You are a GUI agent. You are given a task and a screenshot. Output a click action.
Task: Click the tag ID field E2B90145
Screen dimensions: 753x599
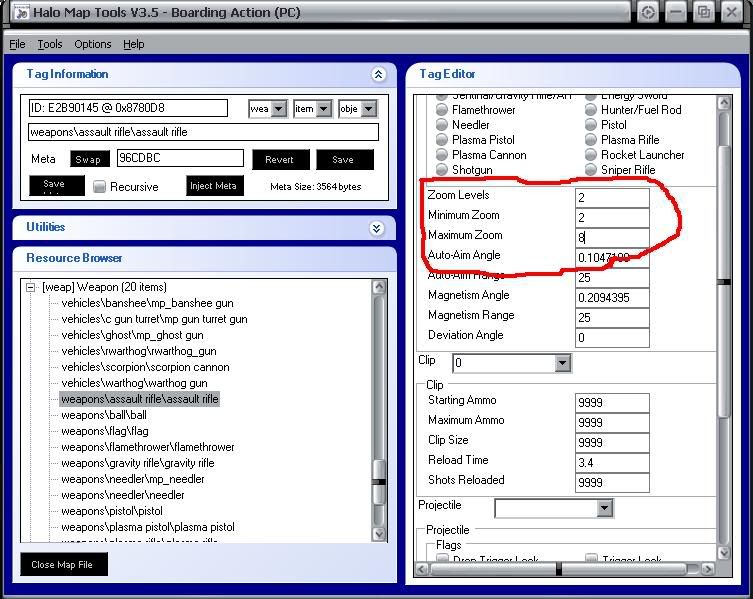point(128,108)
